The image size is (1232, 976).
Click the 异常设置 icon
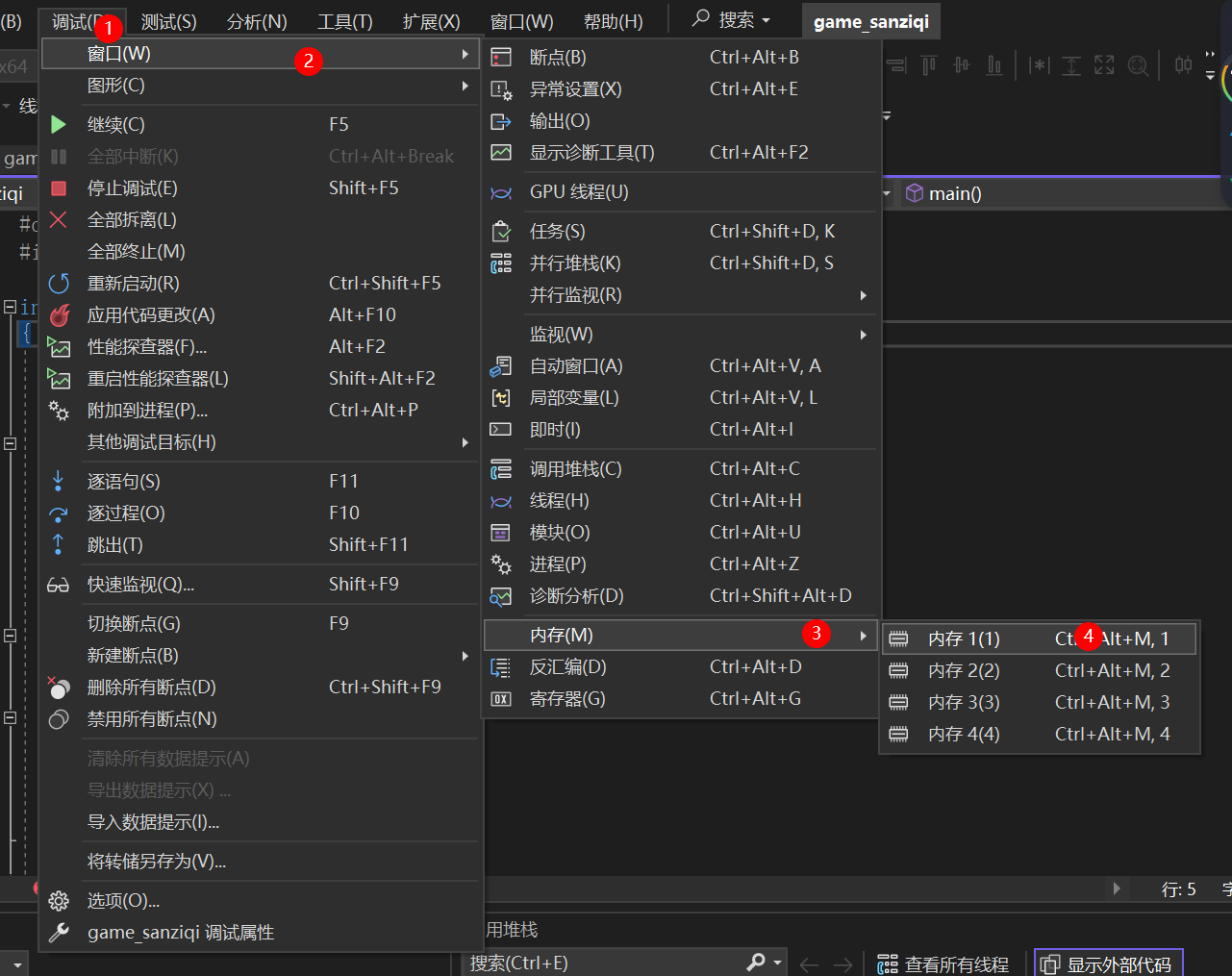501,89
